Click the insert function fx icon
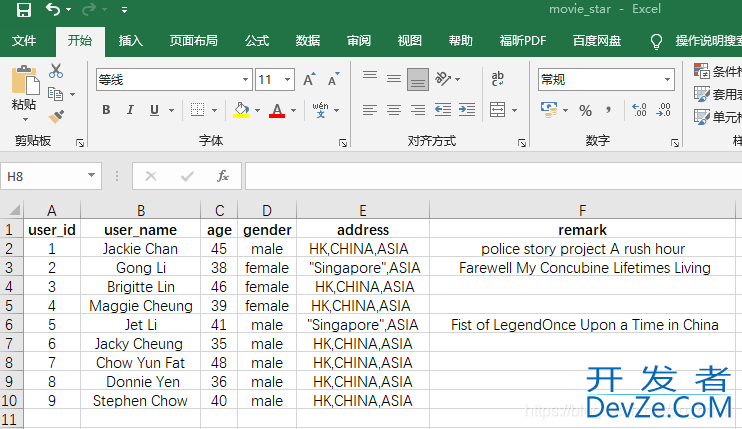The width and height of the screenshot is (742, 429). tap(223, 176)
